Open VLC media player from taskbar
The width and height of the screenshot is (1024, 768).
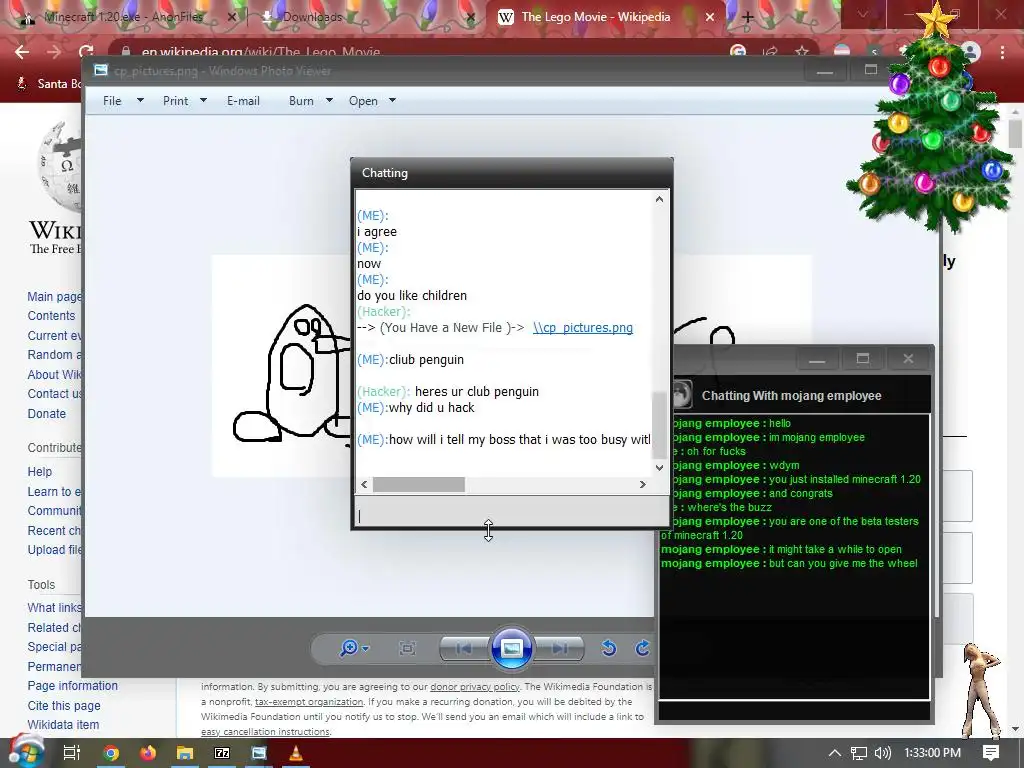point(296,753)
